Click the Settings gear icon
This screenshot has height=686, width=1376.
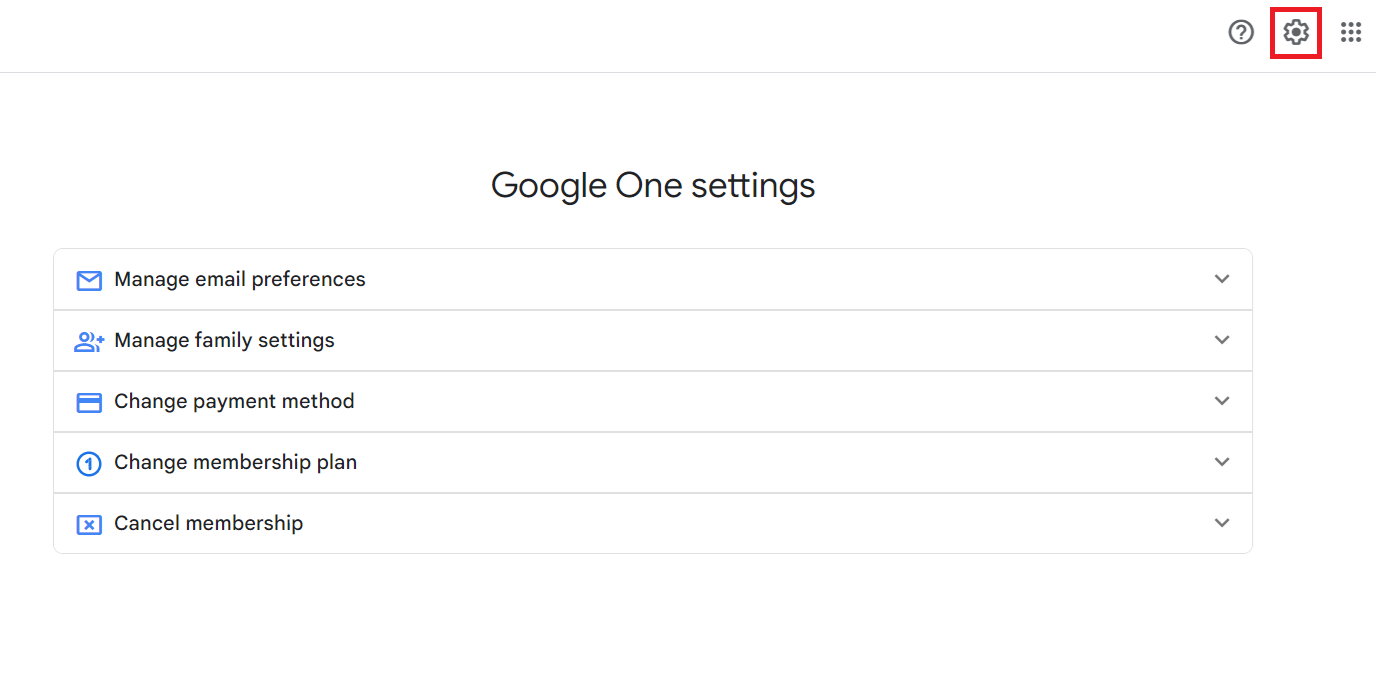click(1296, 33)
